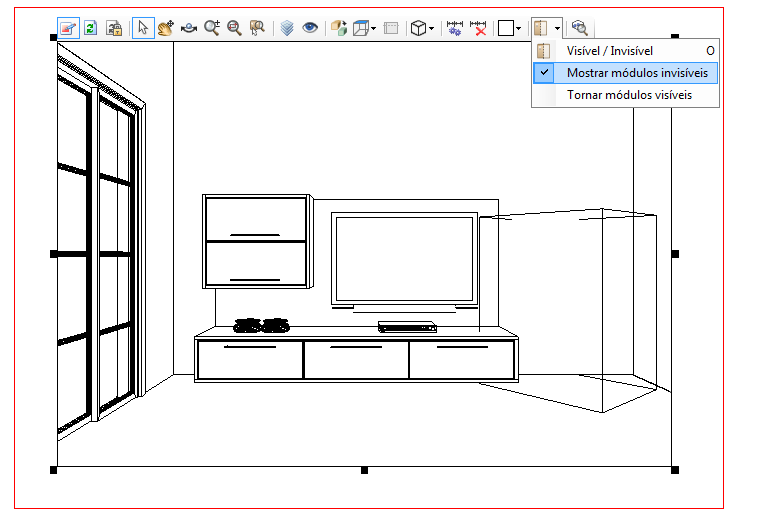Click the search magnifier icon at toolbar end
The image size is (764, 517).
pyautogui.click(x=579, y=28)
